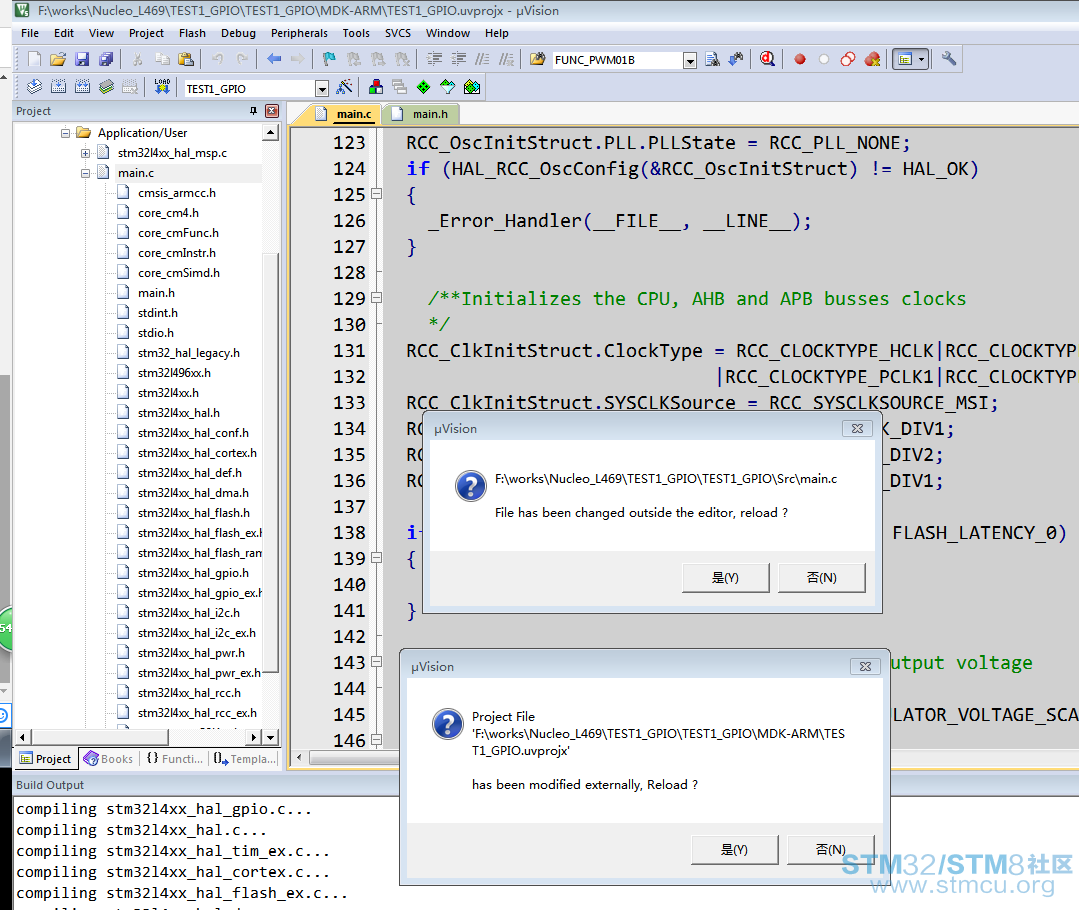Open the Pack Installer icon
1079x910 pixels.
point(472,87)
